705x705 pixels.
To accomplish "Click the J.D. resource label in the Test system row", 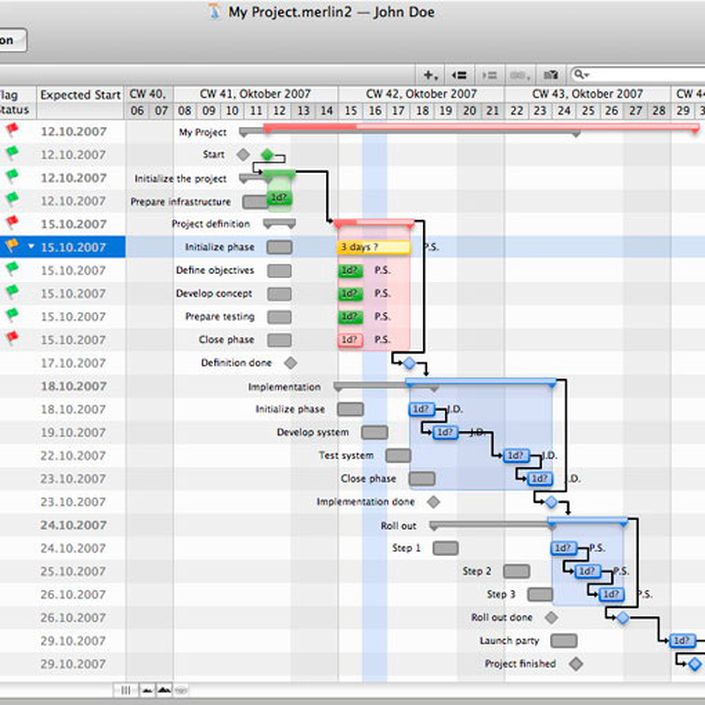I will click(x=549, y=455).
